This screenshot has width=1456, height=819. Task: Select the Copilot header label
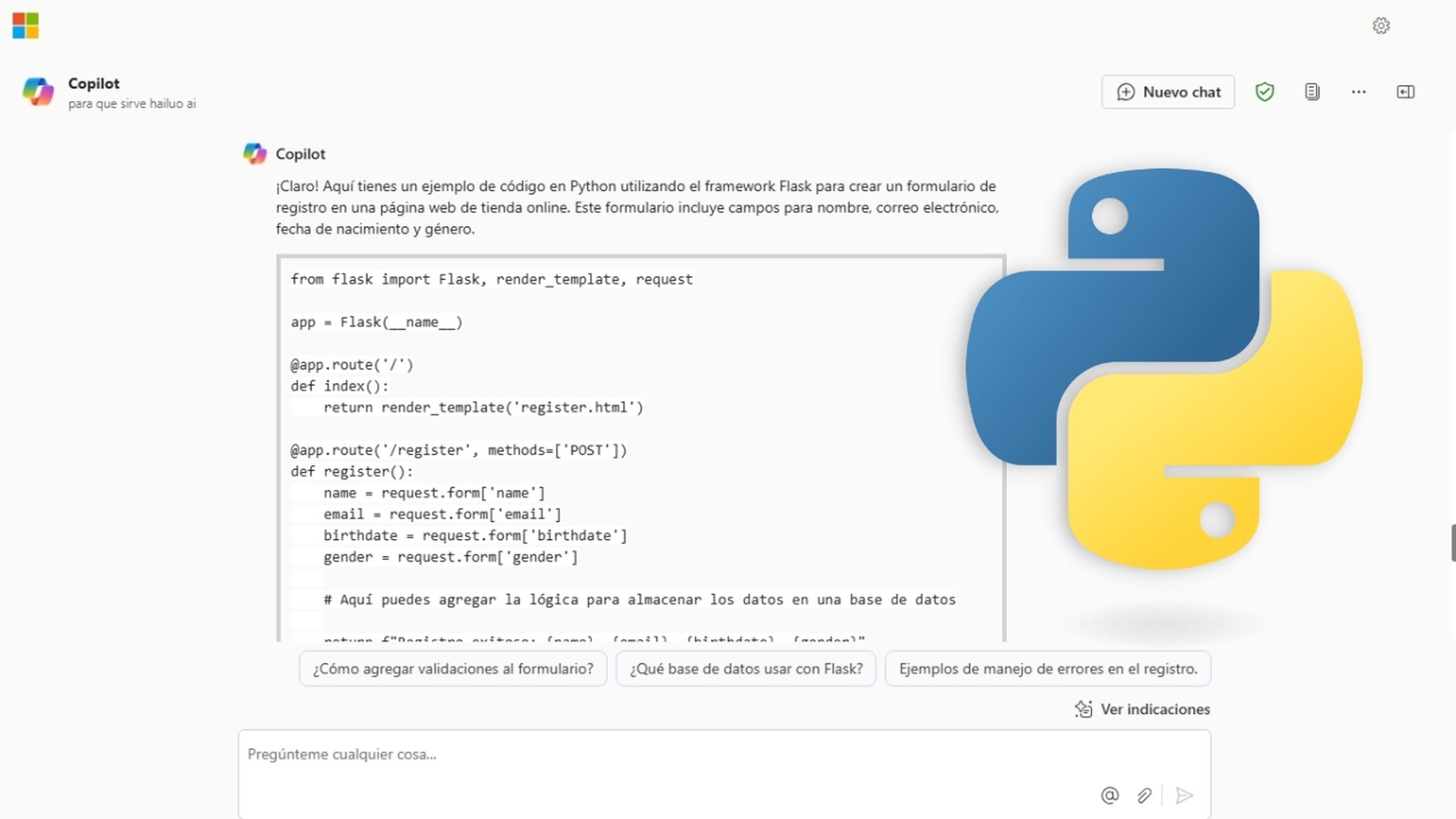click(93, 83)
